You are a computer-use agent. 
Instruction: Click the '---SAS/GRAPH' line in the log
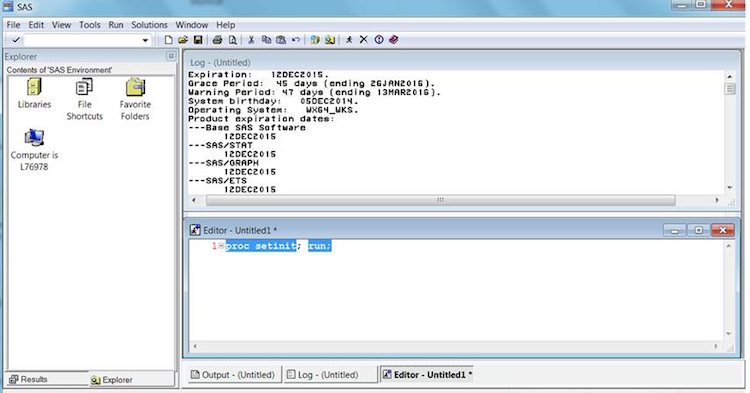tap(223, 163)
